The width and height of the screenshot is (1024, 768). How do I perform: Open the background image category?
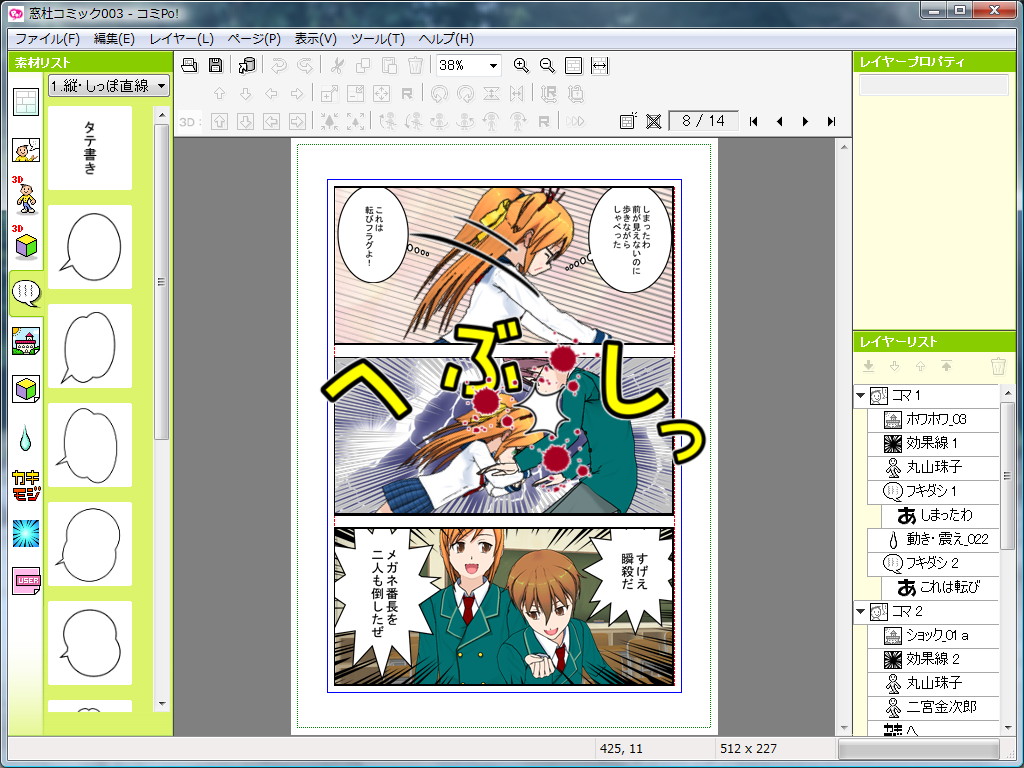tap(26, 341)
